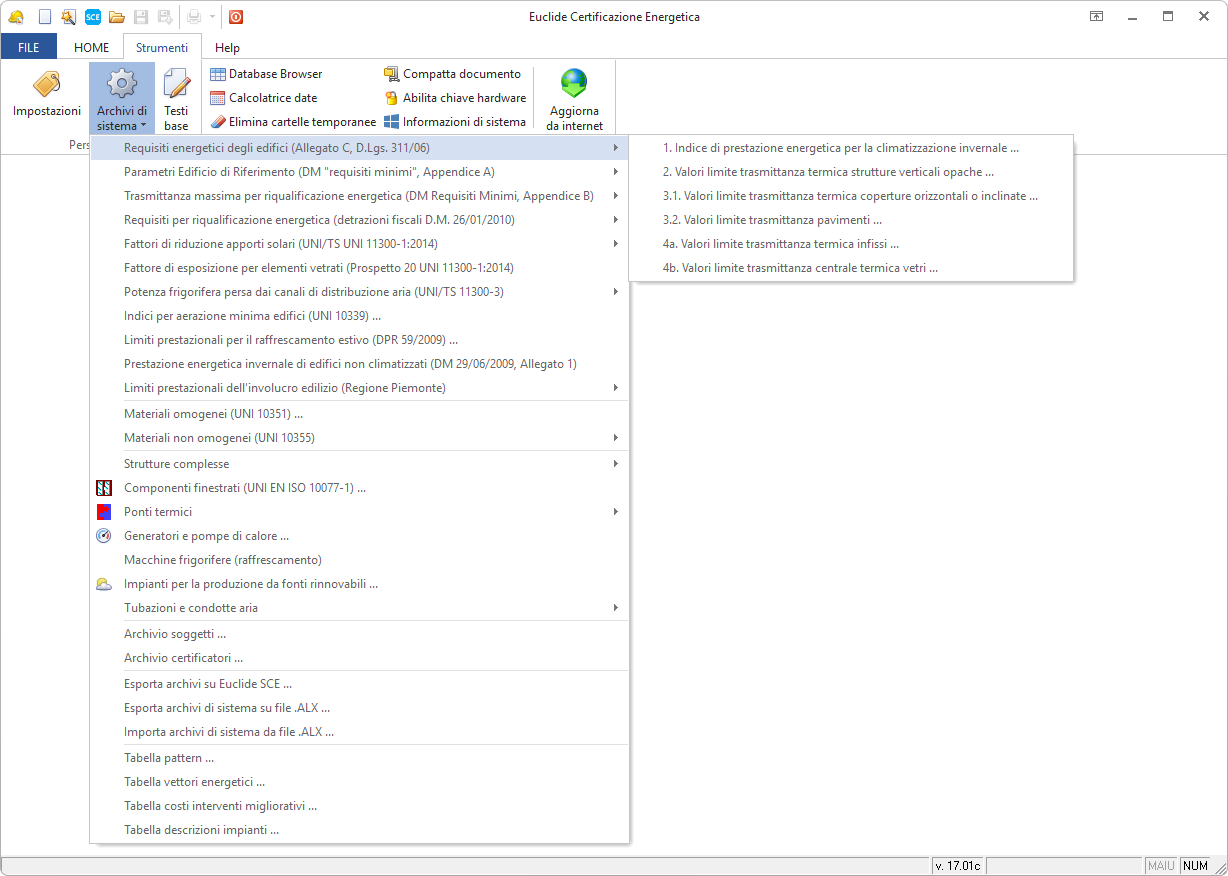Choose Generatori e pompe di calore

pos(206,536)
